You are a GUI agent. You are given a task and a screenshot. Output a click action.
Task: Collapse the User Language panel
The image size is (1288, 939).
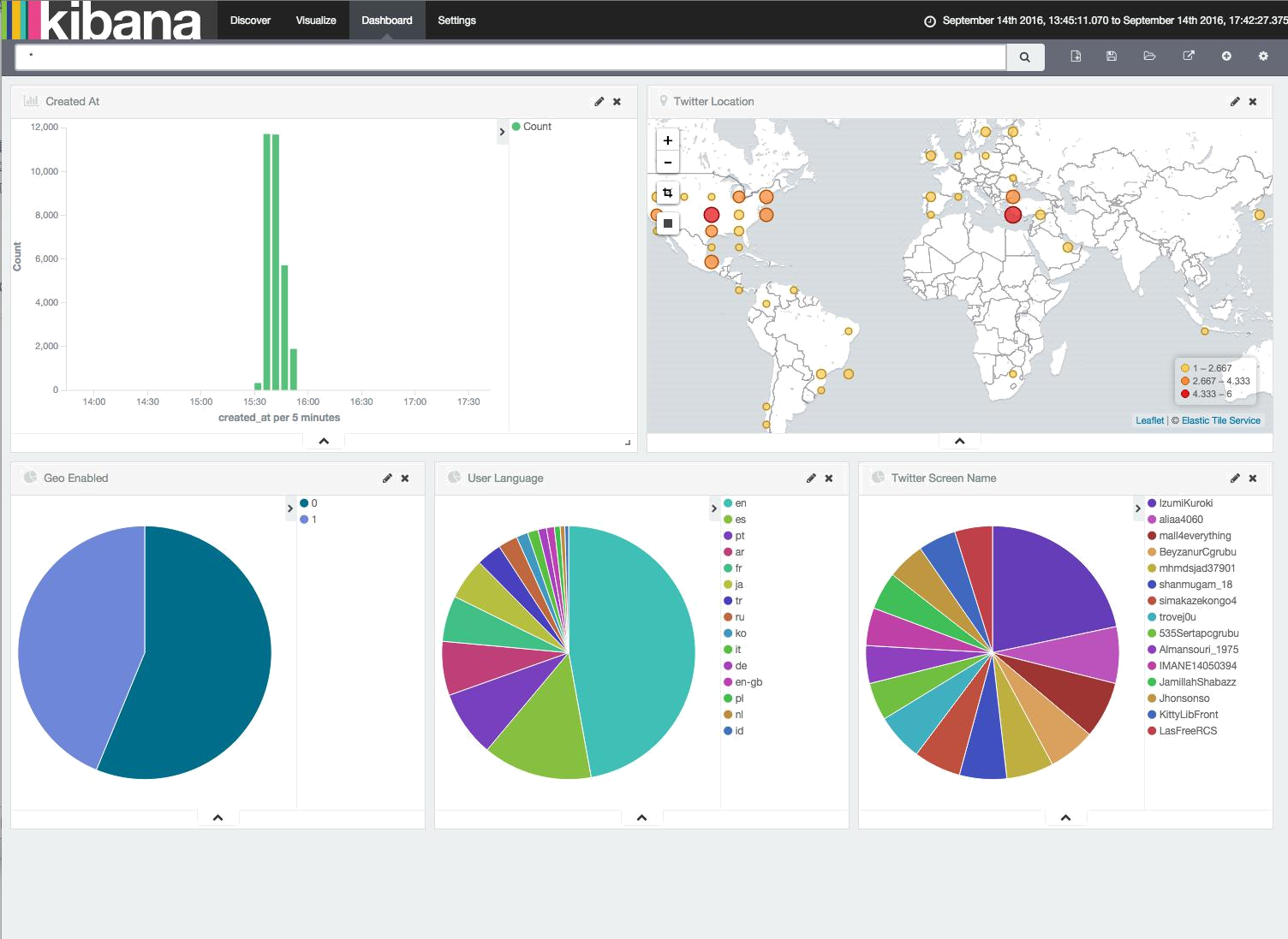[x=641, y=817]
